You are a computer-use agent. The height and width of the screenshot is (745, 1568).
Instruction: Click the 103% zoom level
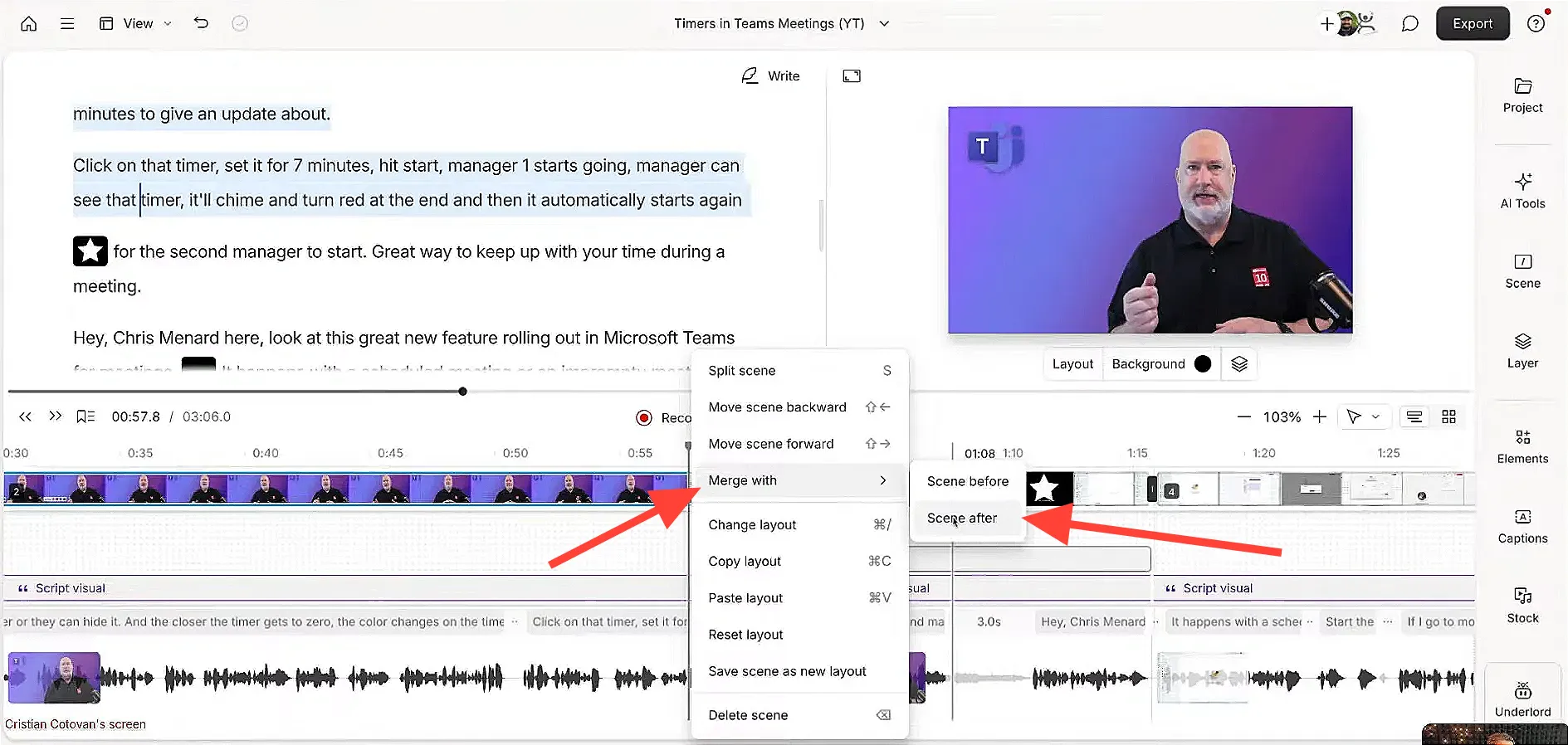(1282, 417)
